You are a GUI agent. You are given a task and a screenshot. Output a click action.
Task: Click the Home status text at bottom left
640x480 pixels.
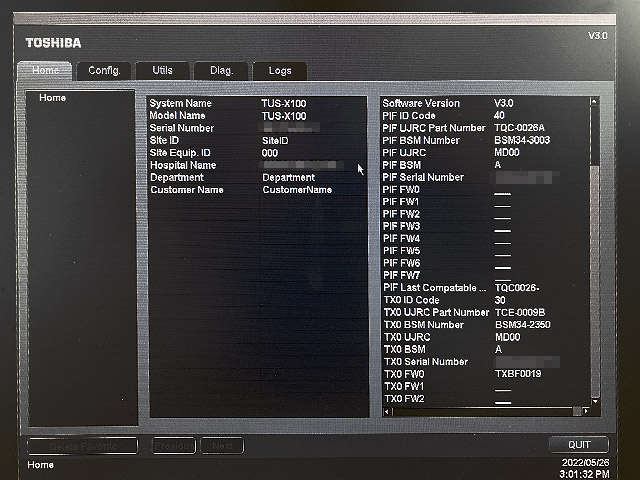tap(40, 465)
